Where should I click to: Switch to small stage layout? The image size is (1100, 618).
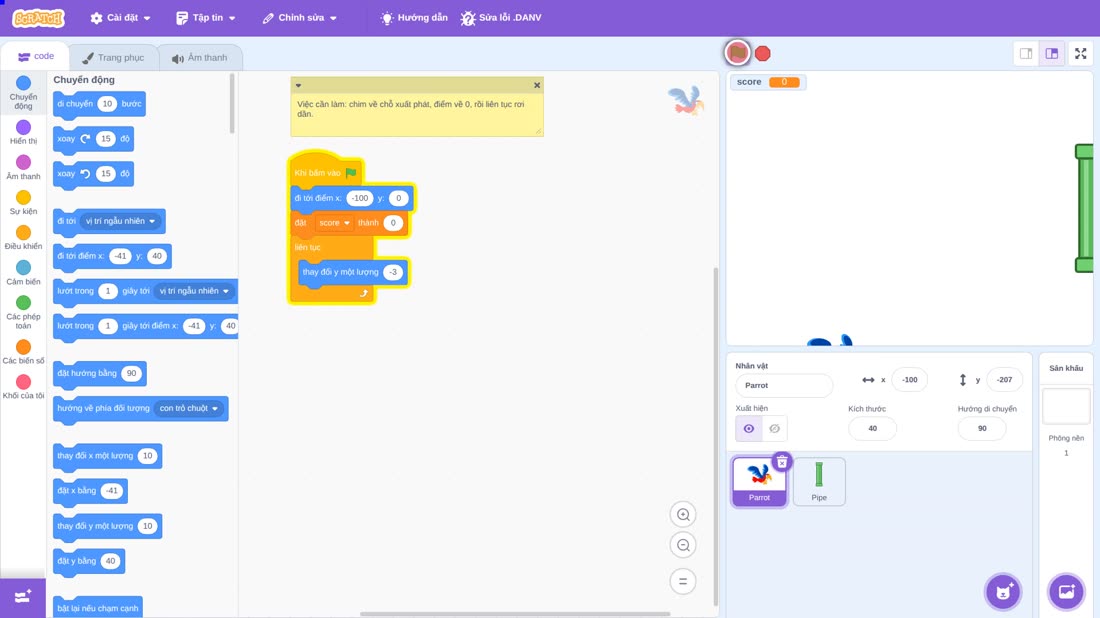tap(1026, 53)
